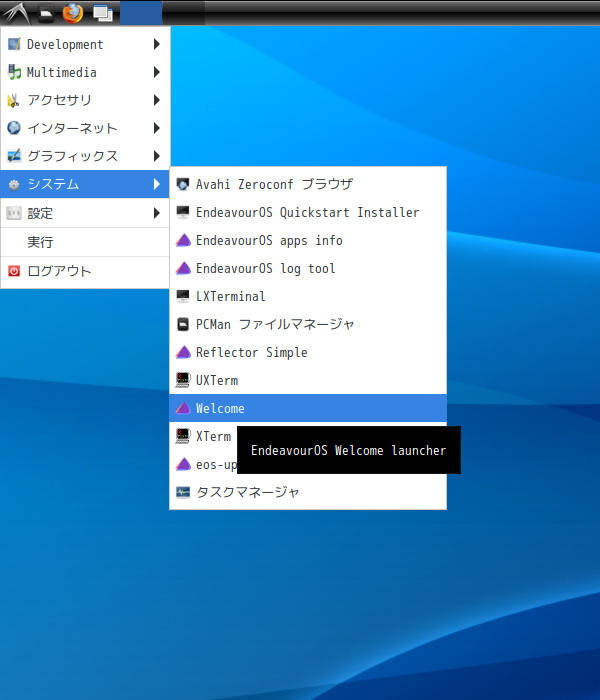Click the eos-up entry triangle icon
This screenshot has width=600, height=700.
coord(183,464)
